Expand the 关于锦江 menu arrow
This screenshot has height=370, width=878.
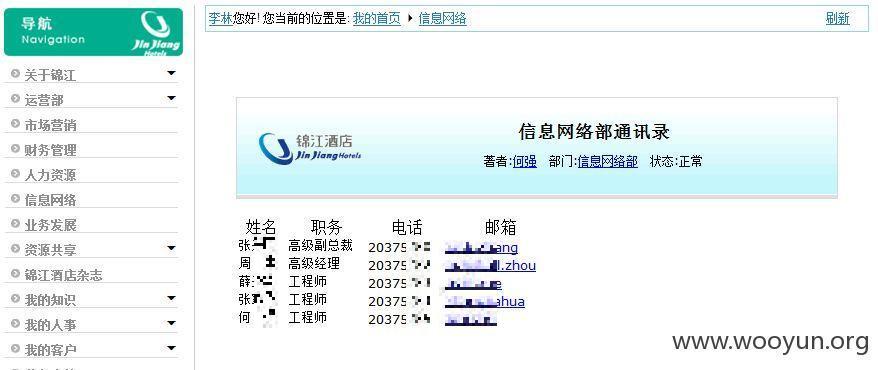[x=171, y=73]
